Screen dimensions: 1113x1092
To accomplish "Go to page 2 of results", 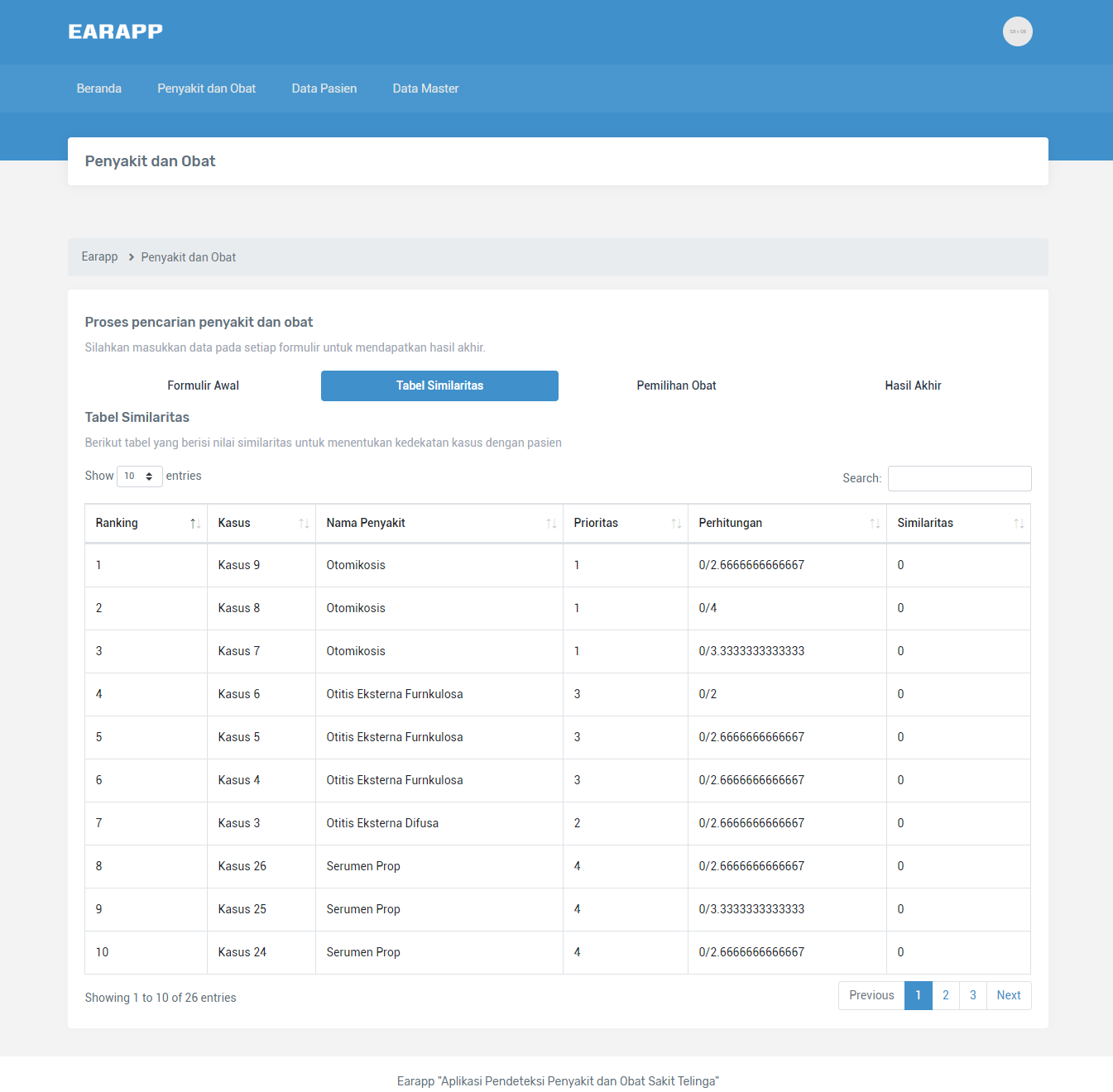I will [x=945, y=995].
